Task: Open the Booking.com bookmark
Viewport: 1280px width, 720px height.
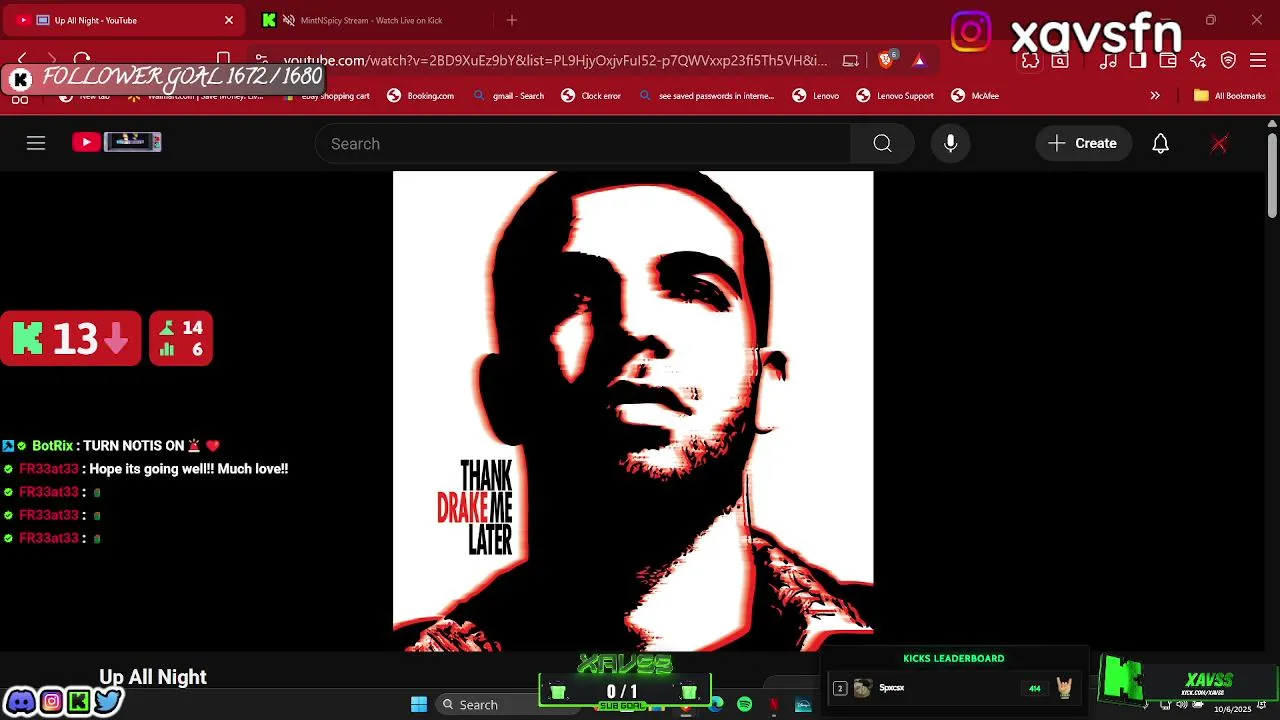Action: [x=421, y=96]
